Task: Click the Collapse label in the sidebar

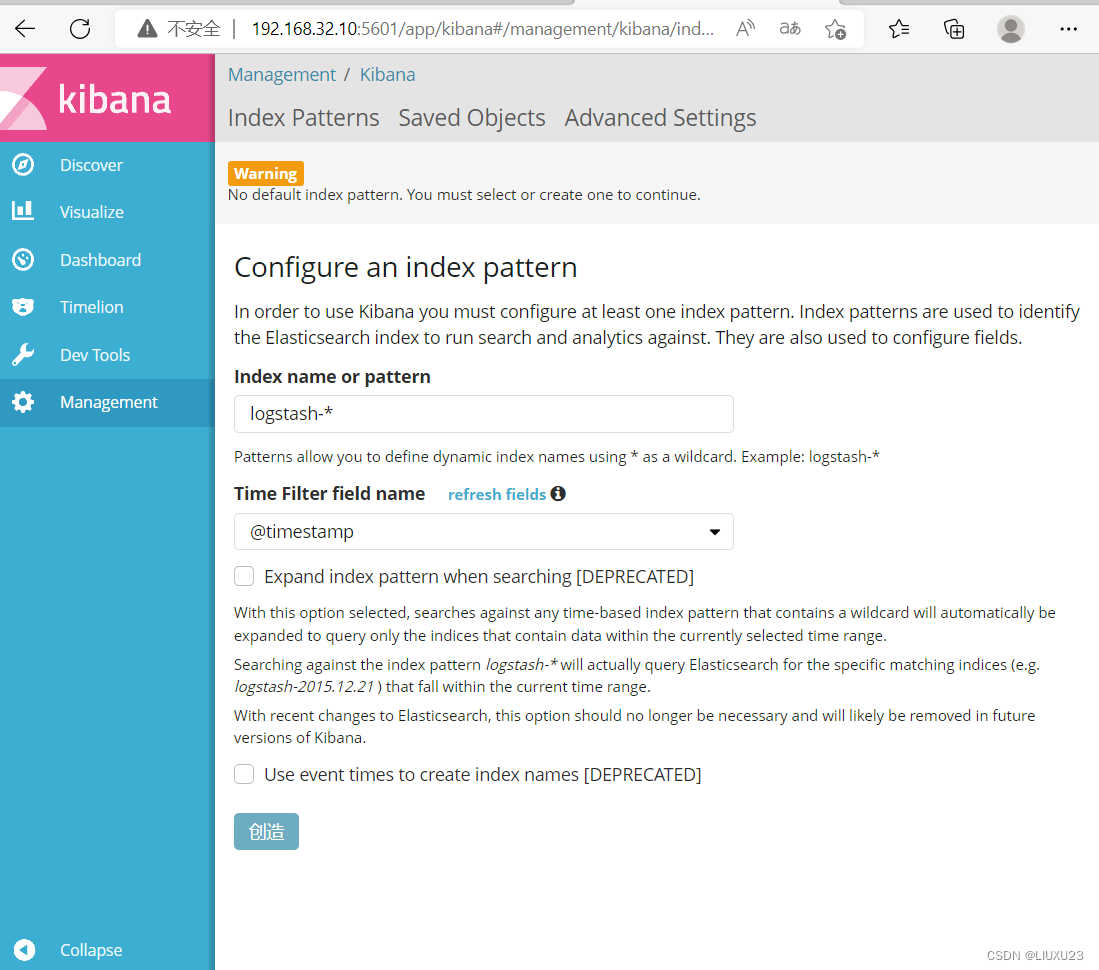Action: point(91,950)
